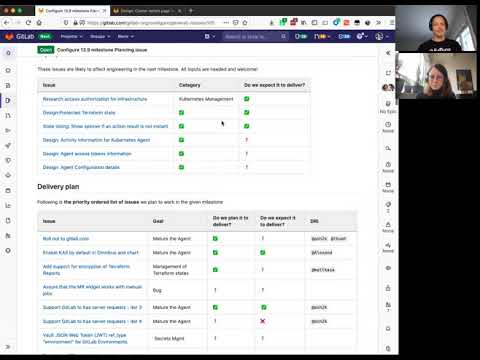Click participants icon showing 7
Viewport: 480px width, 360px height.
[388, 305]
